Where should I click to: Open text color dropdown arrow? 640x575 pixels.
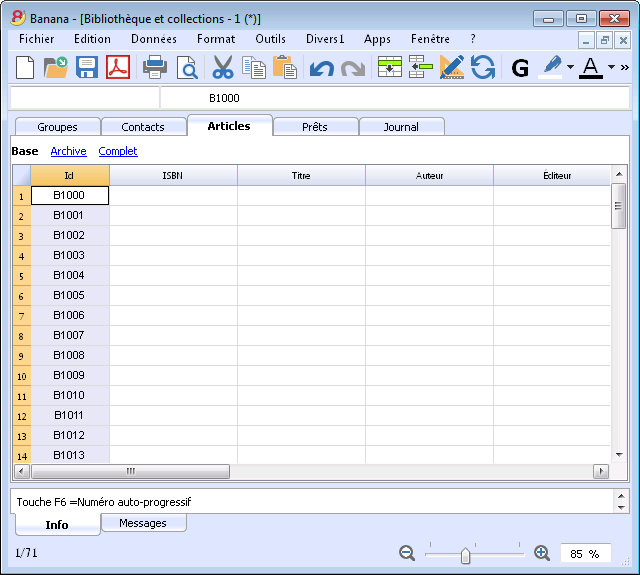(x=611, y=67)
